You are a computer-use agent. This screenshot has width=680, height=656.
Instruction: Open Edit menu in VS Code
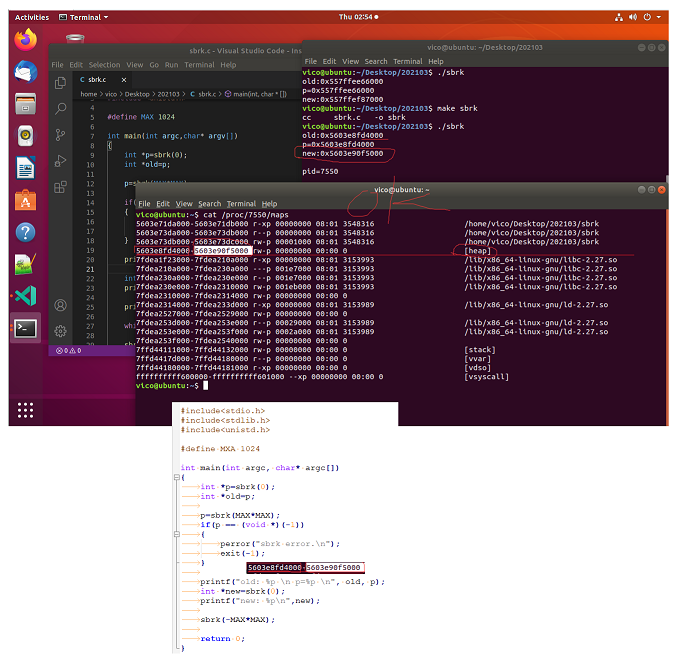pos(76,65)
